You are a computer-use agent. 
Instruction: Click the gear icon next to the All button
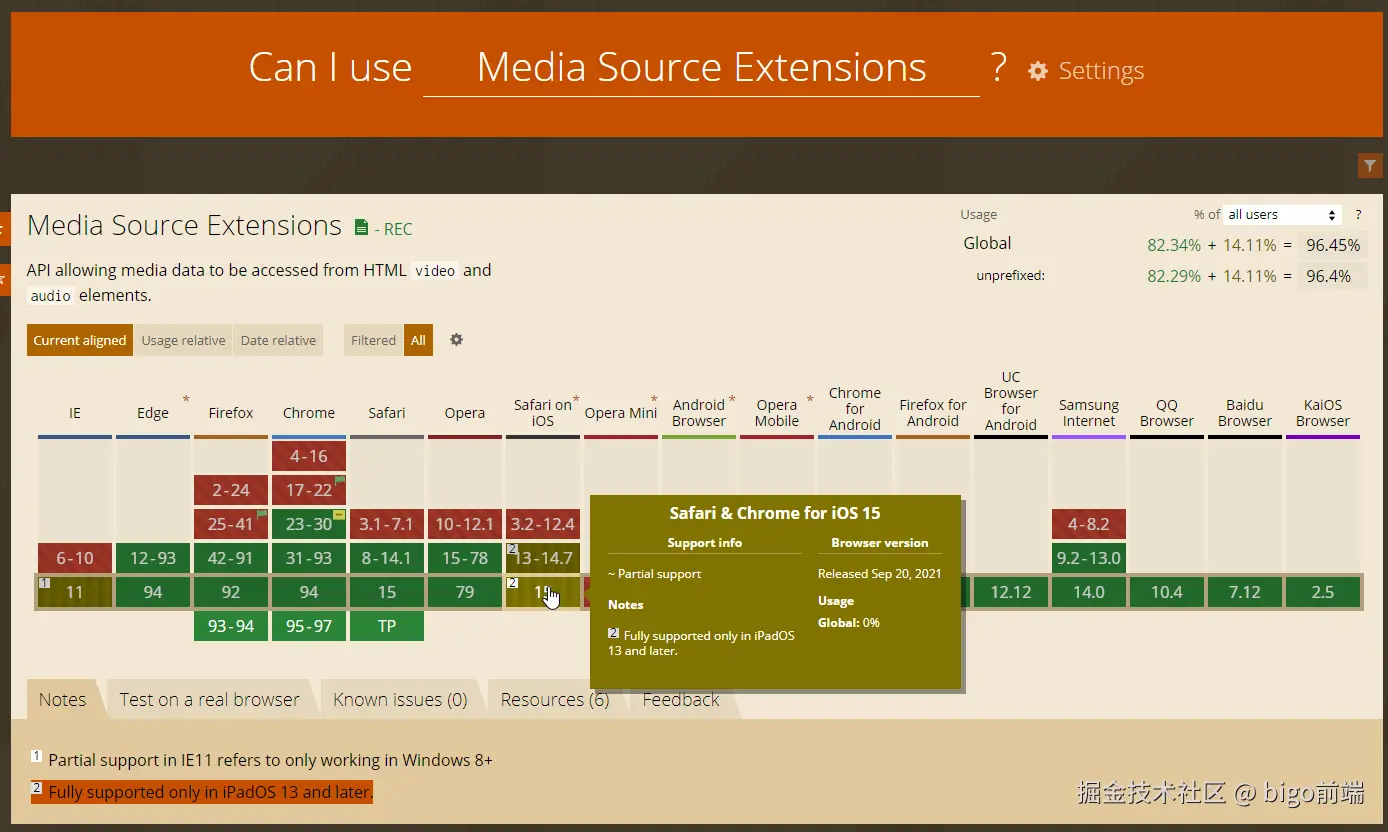456,340
